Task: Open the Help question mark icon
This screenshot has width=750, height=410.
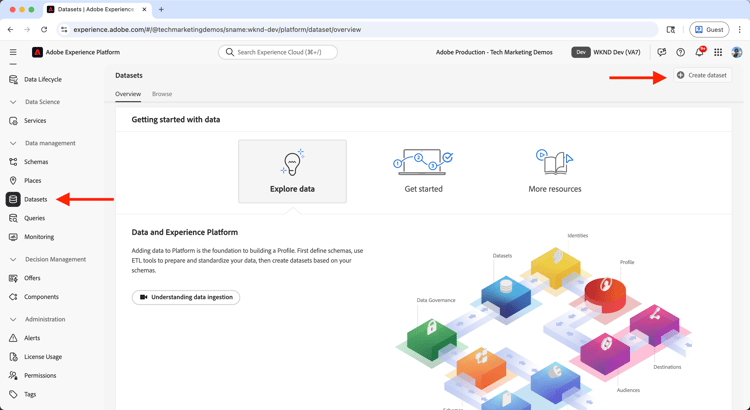Action: click(x=680, y=52)
